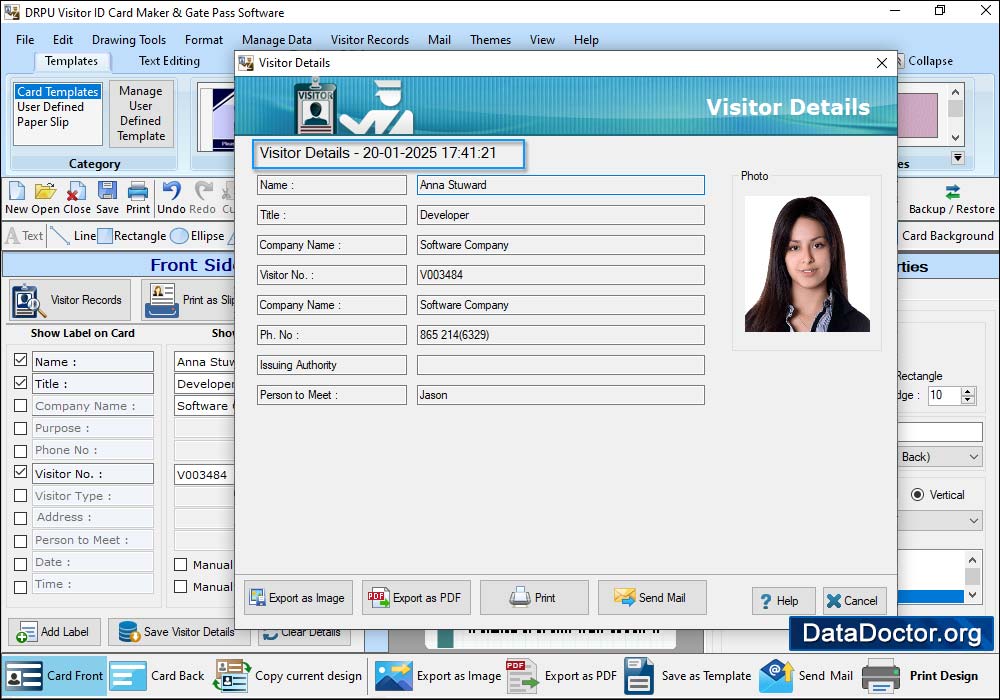Open Backup / Restore tool
Screen dimensions: 1000x700
click(952, 200)
